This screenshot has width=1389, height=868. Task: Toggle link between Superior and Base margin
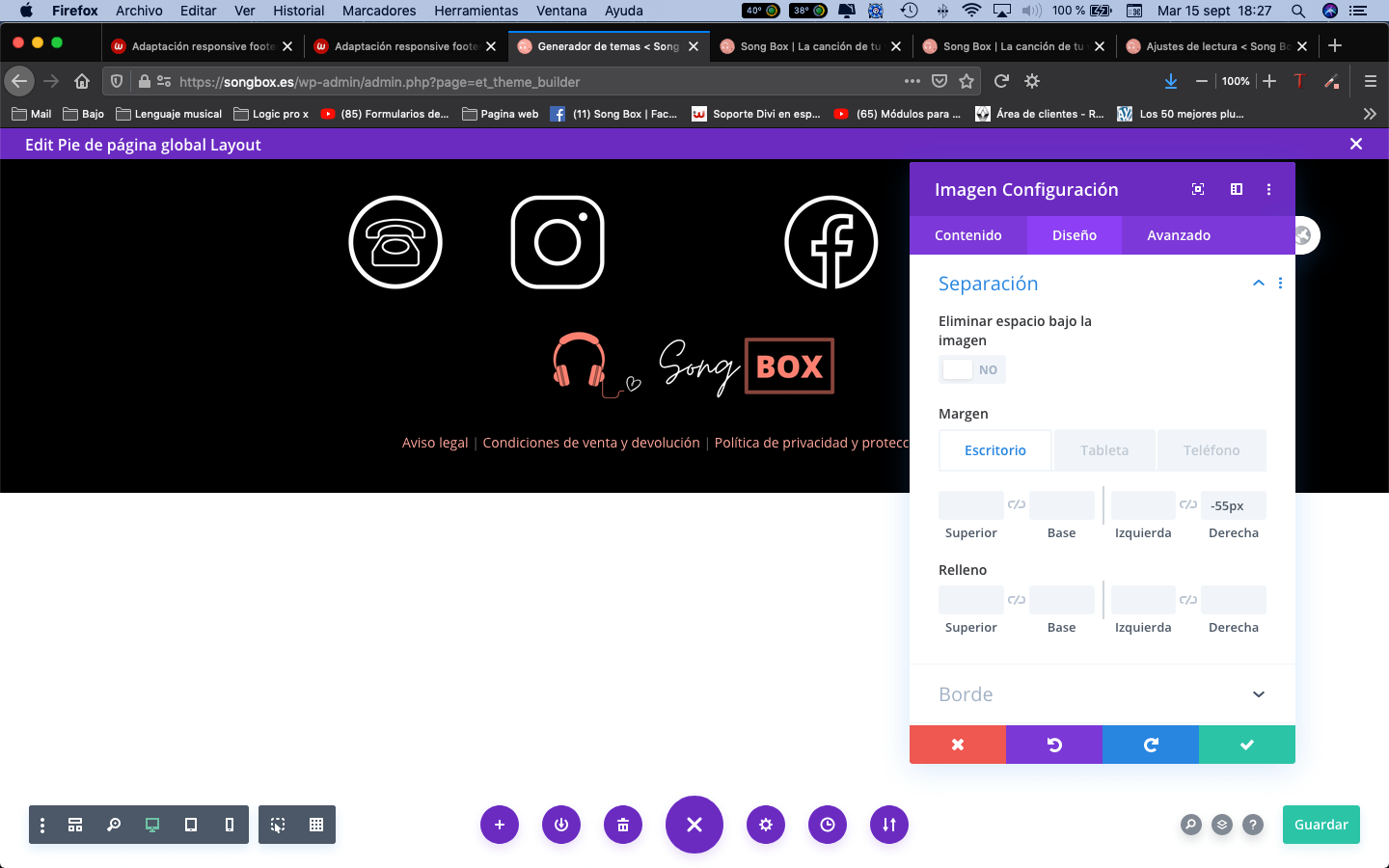pos(1017,504)
